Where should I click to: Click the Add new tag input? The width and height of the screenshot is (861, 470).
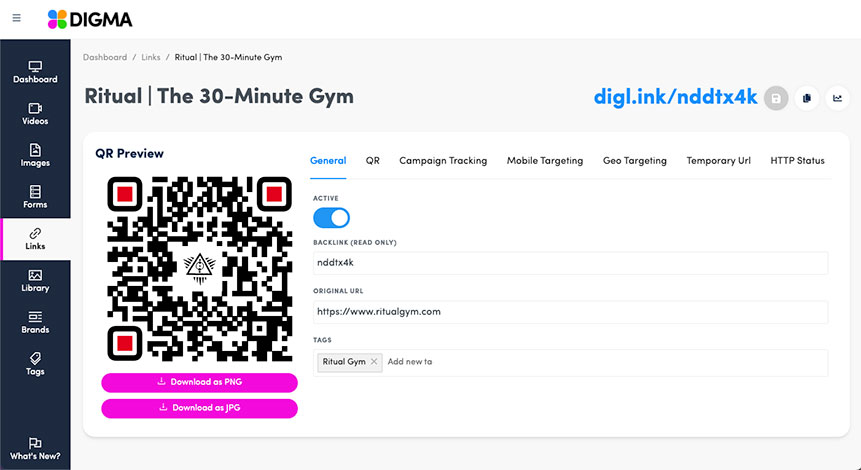pyautogui.click(x=410, y=362)
